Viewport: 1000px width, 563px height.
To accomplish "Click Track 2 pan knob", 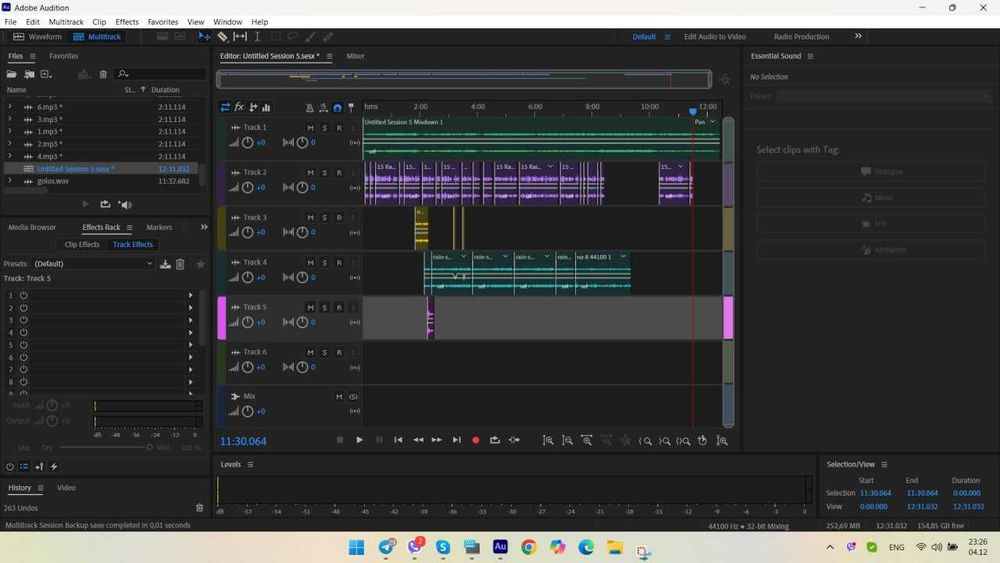I will click(x=302, y=187).
